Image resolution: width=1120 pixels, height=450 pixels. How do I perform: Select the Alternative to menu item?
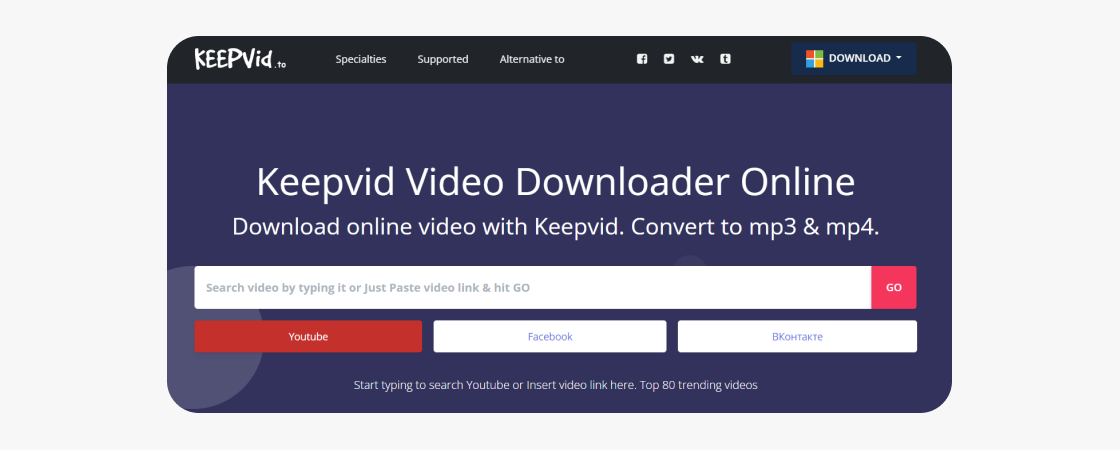(532, 59)
